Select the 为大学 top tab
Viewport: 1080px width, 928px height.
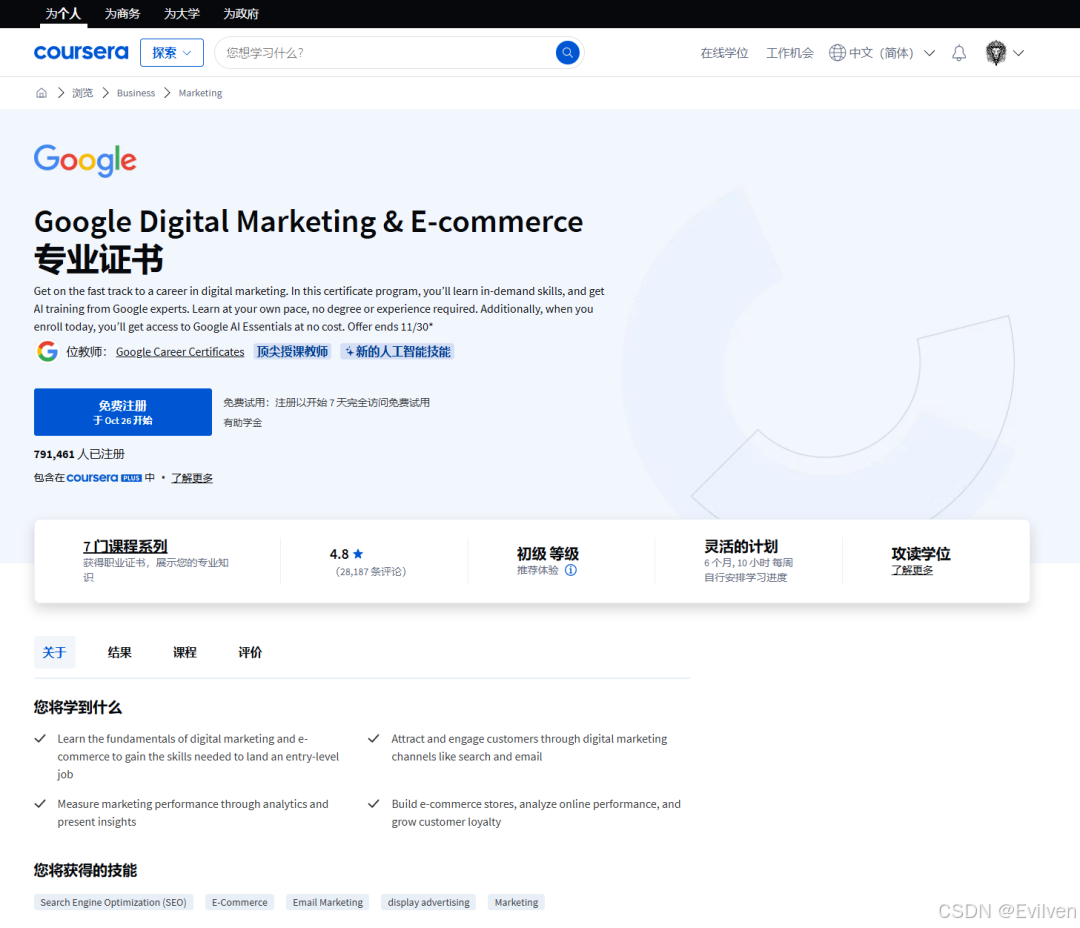point(182,14)
